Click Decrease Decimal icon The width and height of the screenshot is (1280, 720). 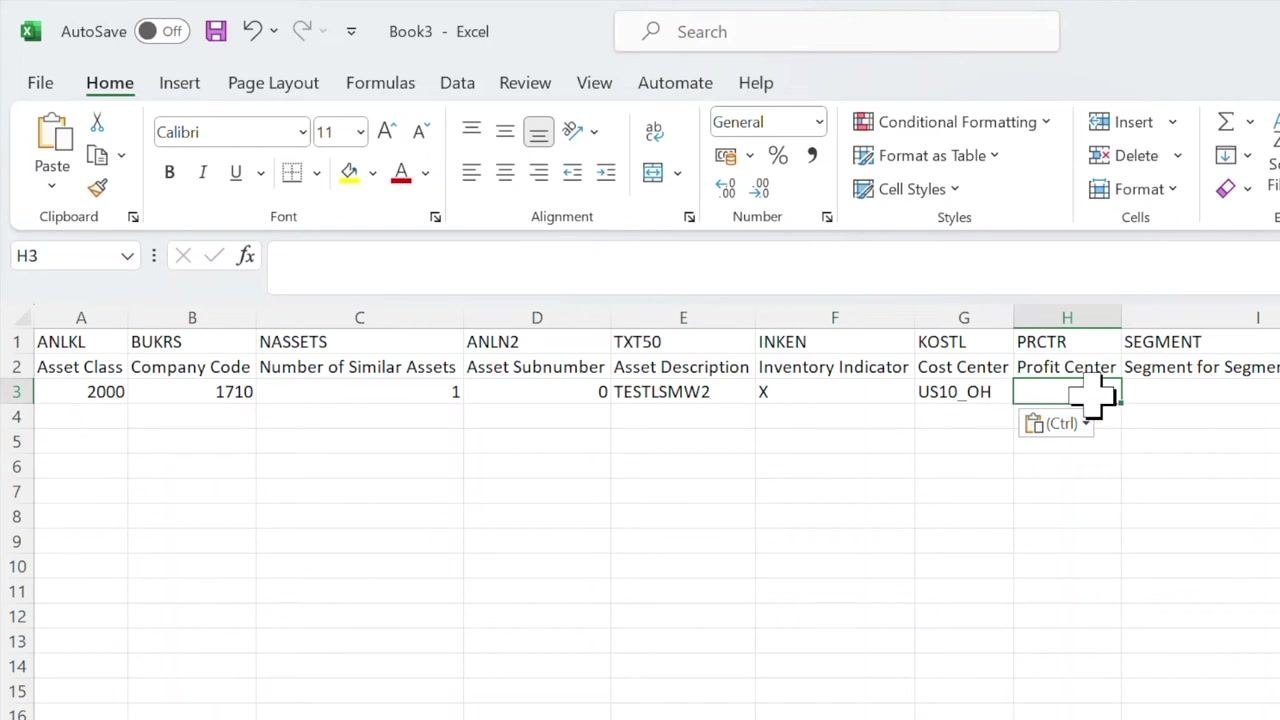760,188
